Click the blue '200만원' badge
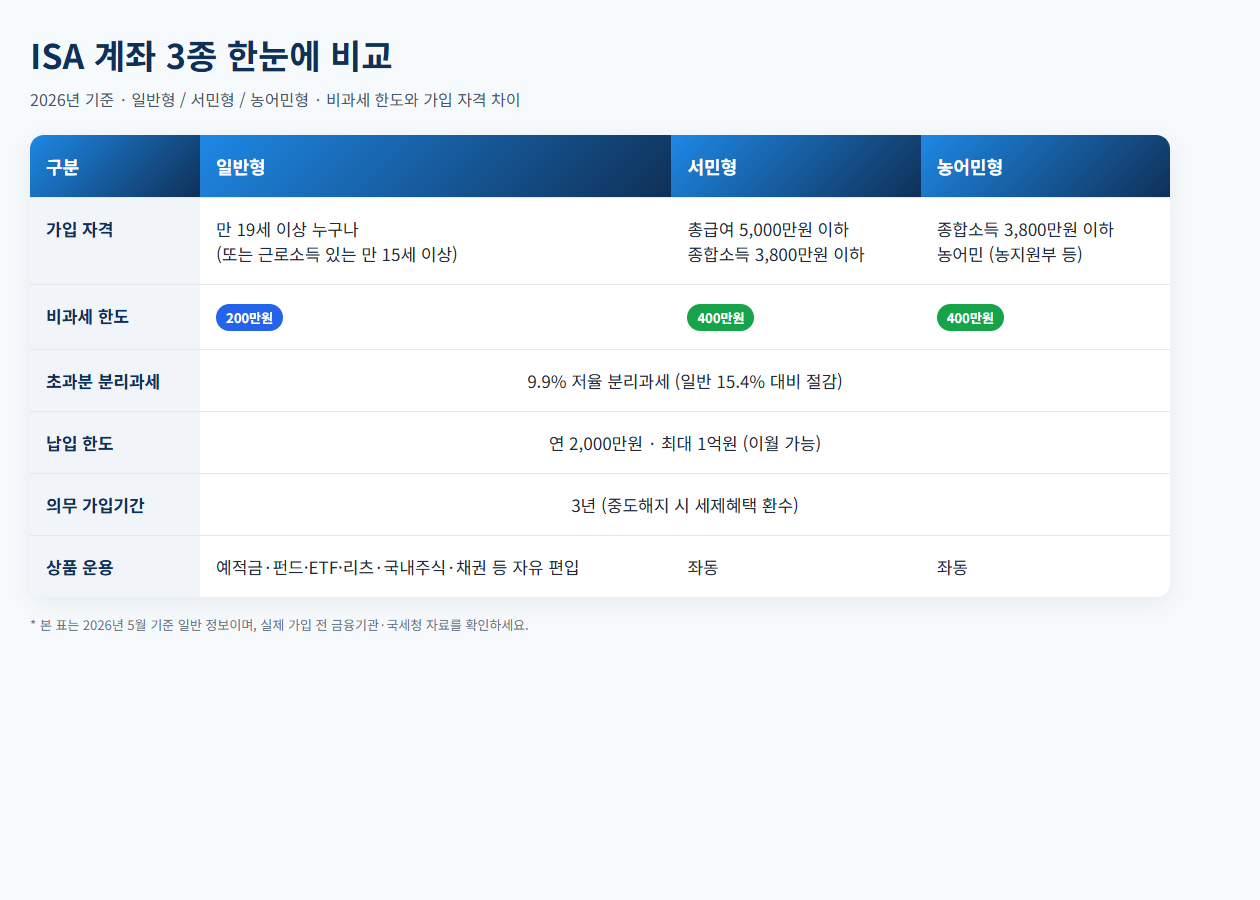 [x=249, y=318]
